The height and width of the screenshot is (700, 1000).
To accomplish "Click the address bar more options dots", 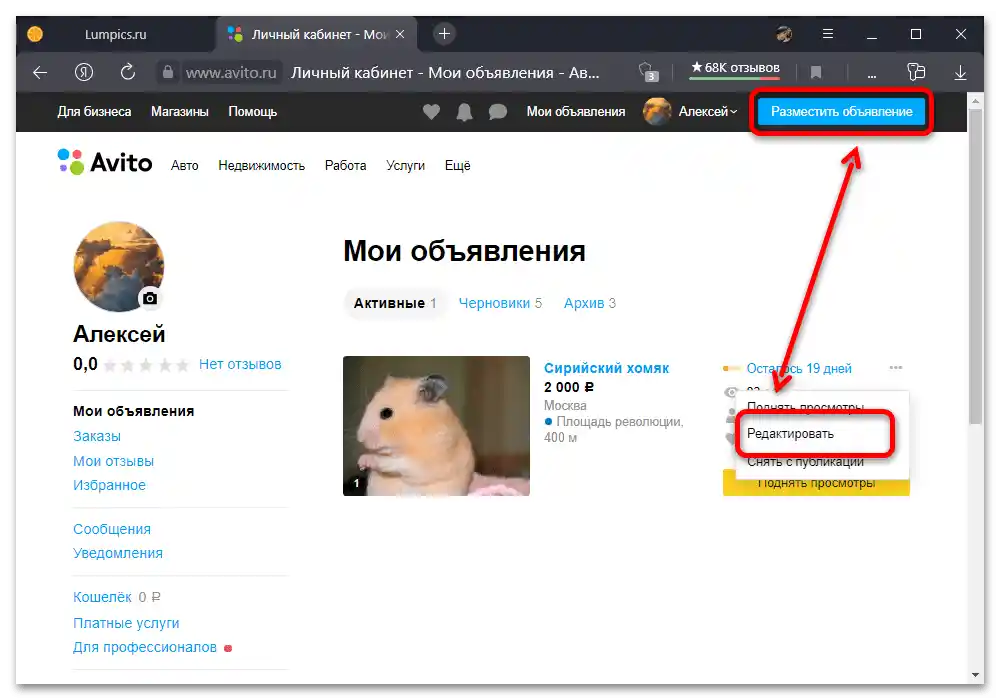I will coord(872,75).
